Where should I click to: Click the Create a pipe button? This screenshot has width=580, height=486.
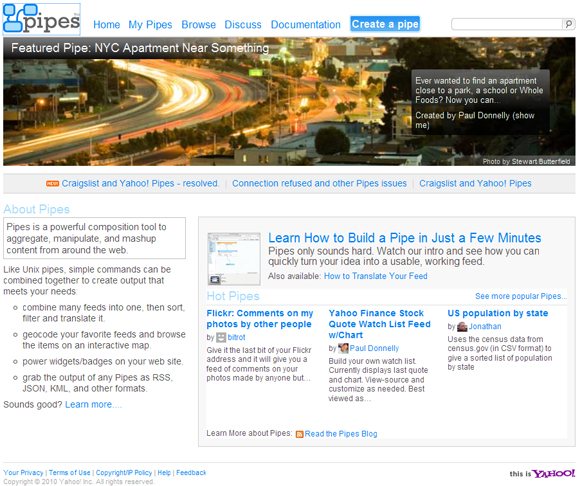coord(385,24)
